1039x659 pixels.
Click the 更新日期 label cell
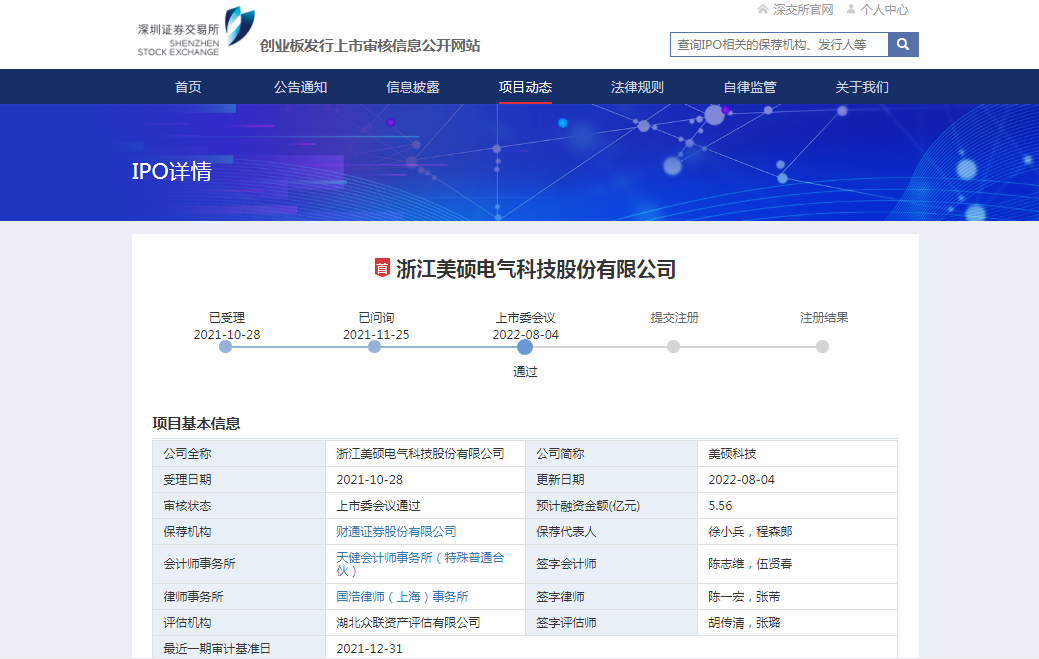click(x=612, y=480)
